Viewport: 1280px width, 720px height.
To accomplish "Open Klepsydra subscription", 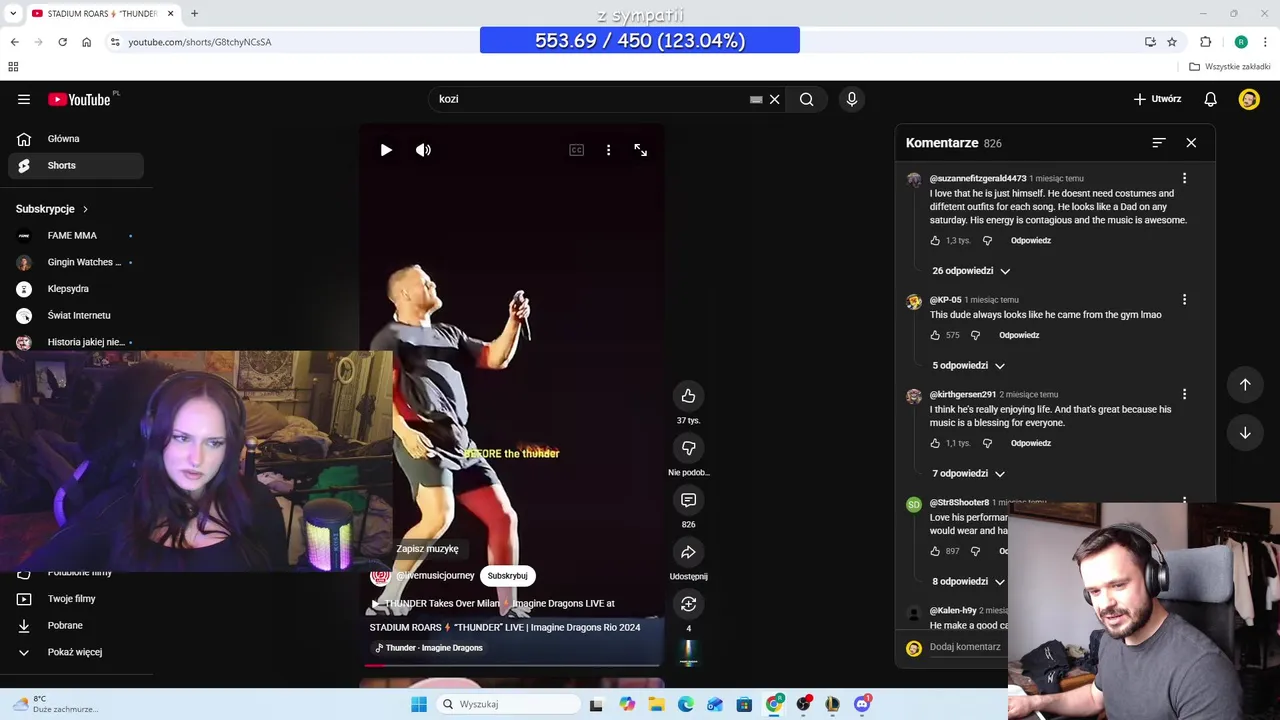I will [x=76, y=289].
